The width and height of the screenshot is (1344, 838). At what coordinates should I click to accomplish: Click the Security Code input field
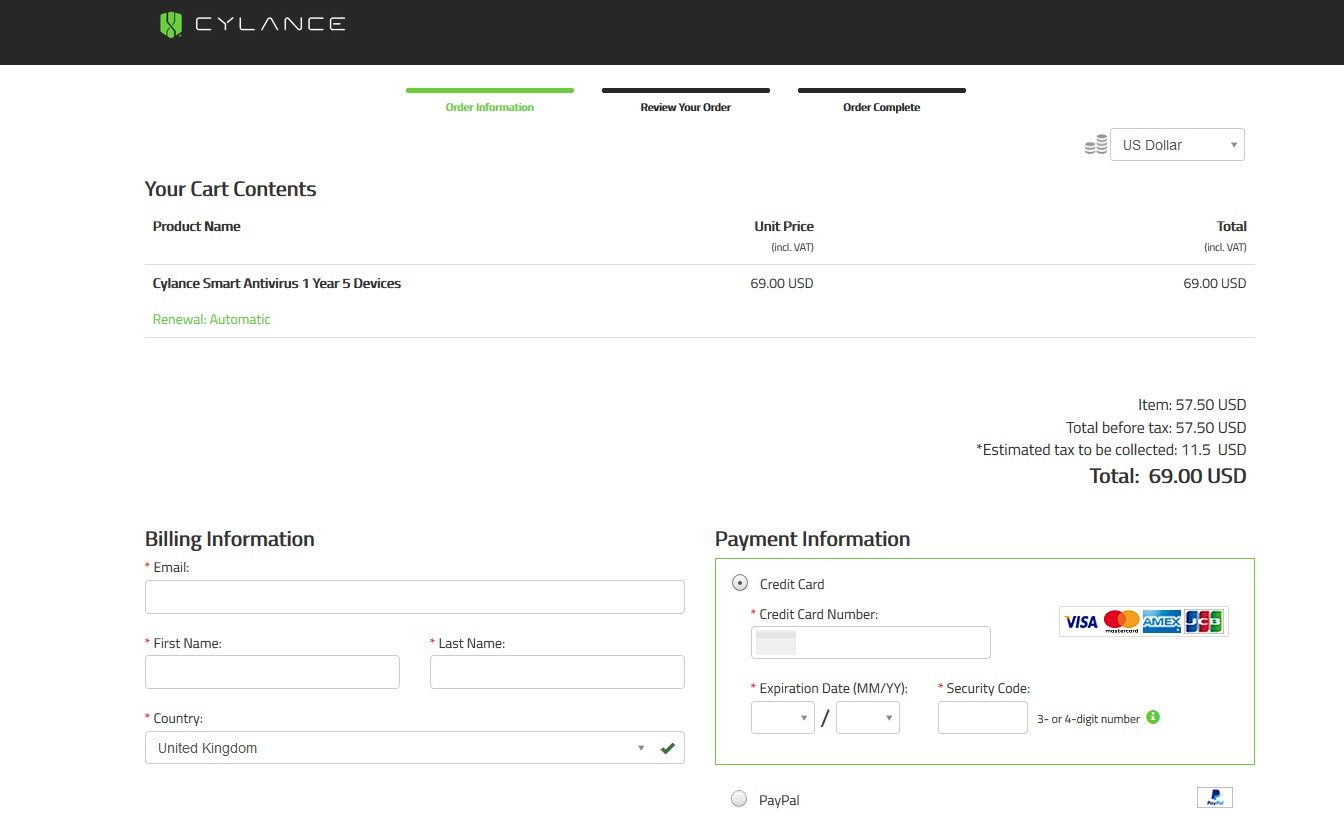982,718
